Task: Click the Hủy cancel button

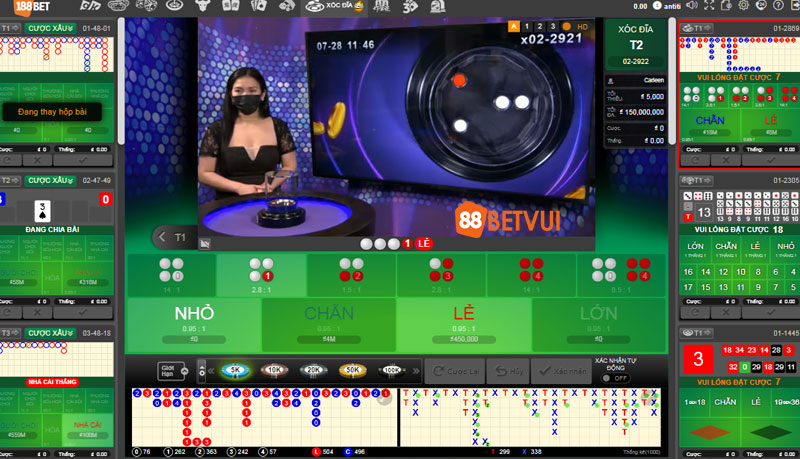Action: 508,371
